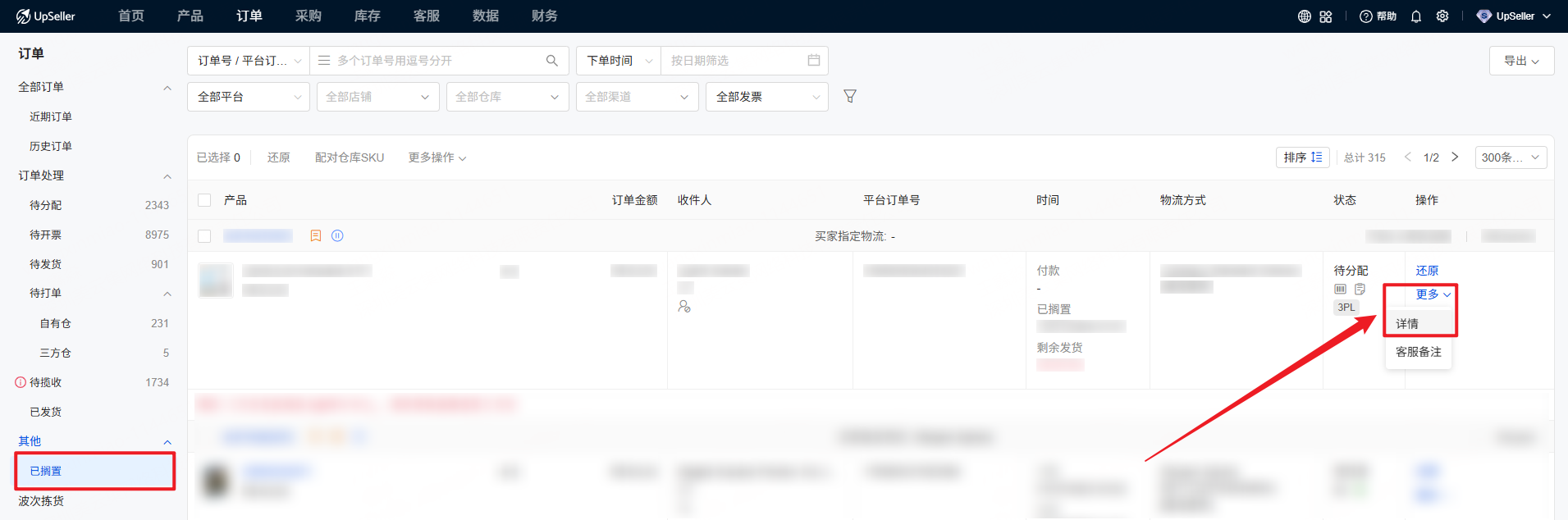Viewport: 1568px width, 520px height.
Task: Toggle the select-all checkbox in header
Action: (205, 200)
